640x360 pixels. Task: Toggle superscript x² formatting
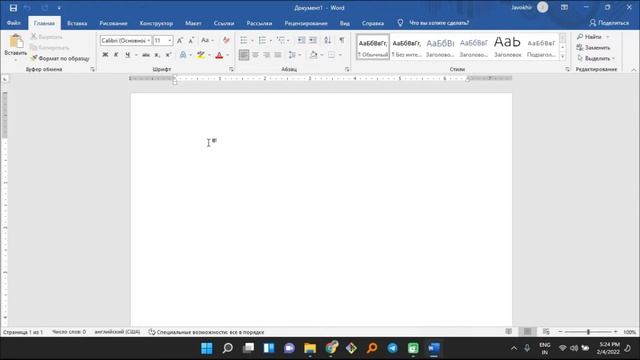(168, 55)
